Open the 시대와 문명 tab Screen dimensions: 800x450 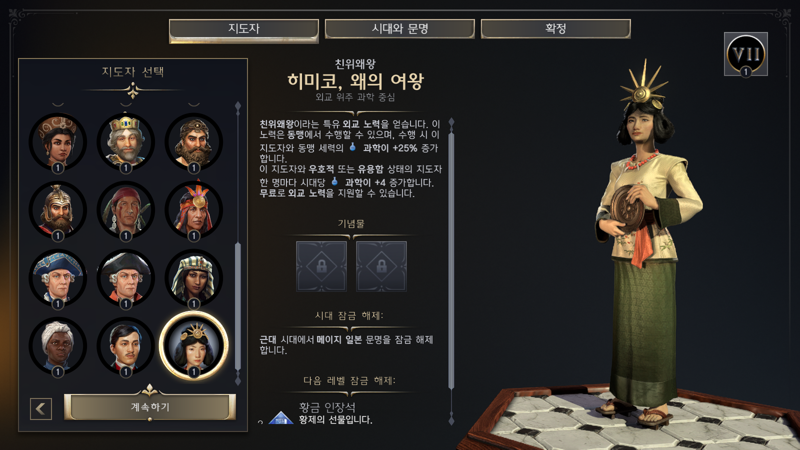pyautogui.click(x=399, y=29)
